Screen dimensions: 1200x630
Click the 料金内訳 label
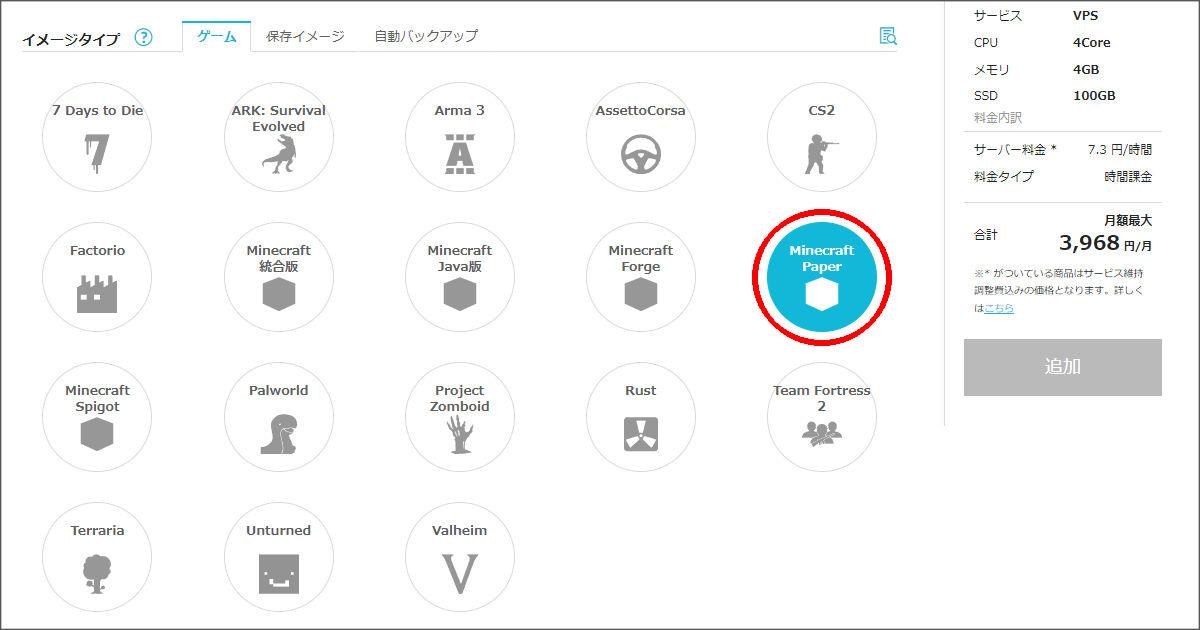coord(998,118)
